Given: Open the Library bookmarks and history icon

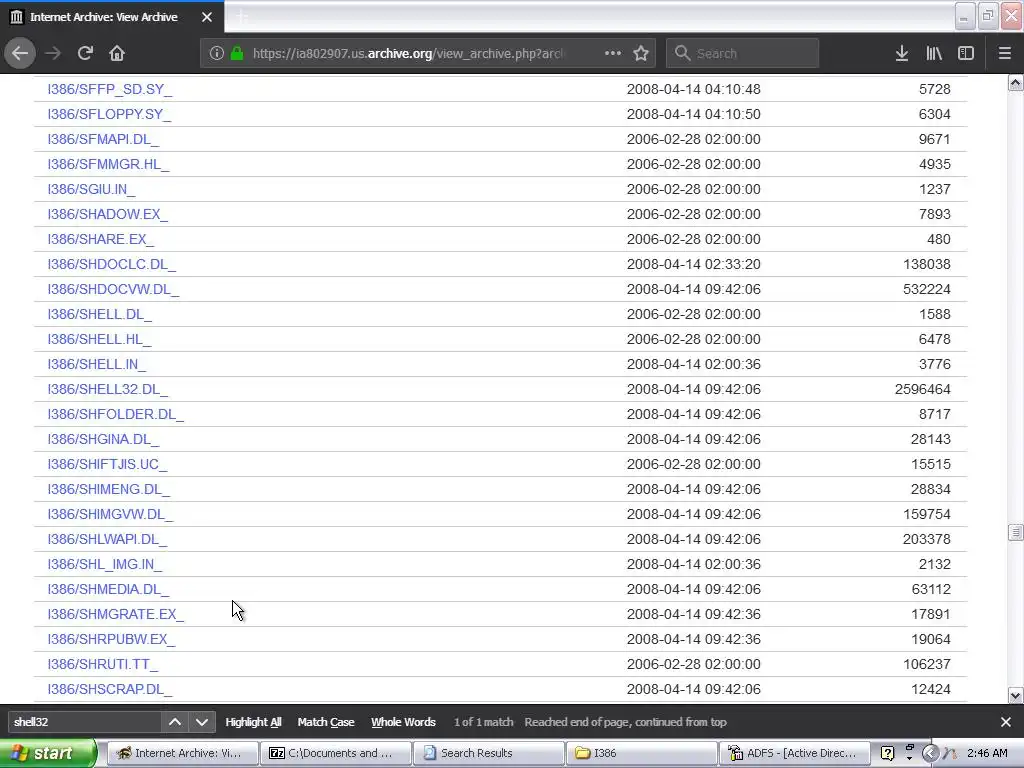Looking at the screenshot, I should [934, 53].
